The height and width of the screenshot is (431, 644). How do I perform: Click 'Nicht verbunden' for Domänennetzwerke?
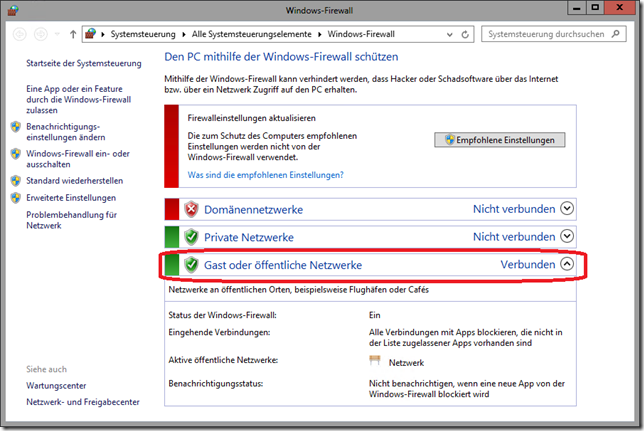(x=514, y=209)
